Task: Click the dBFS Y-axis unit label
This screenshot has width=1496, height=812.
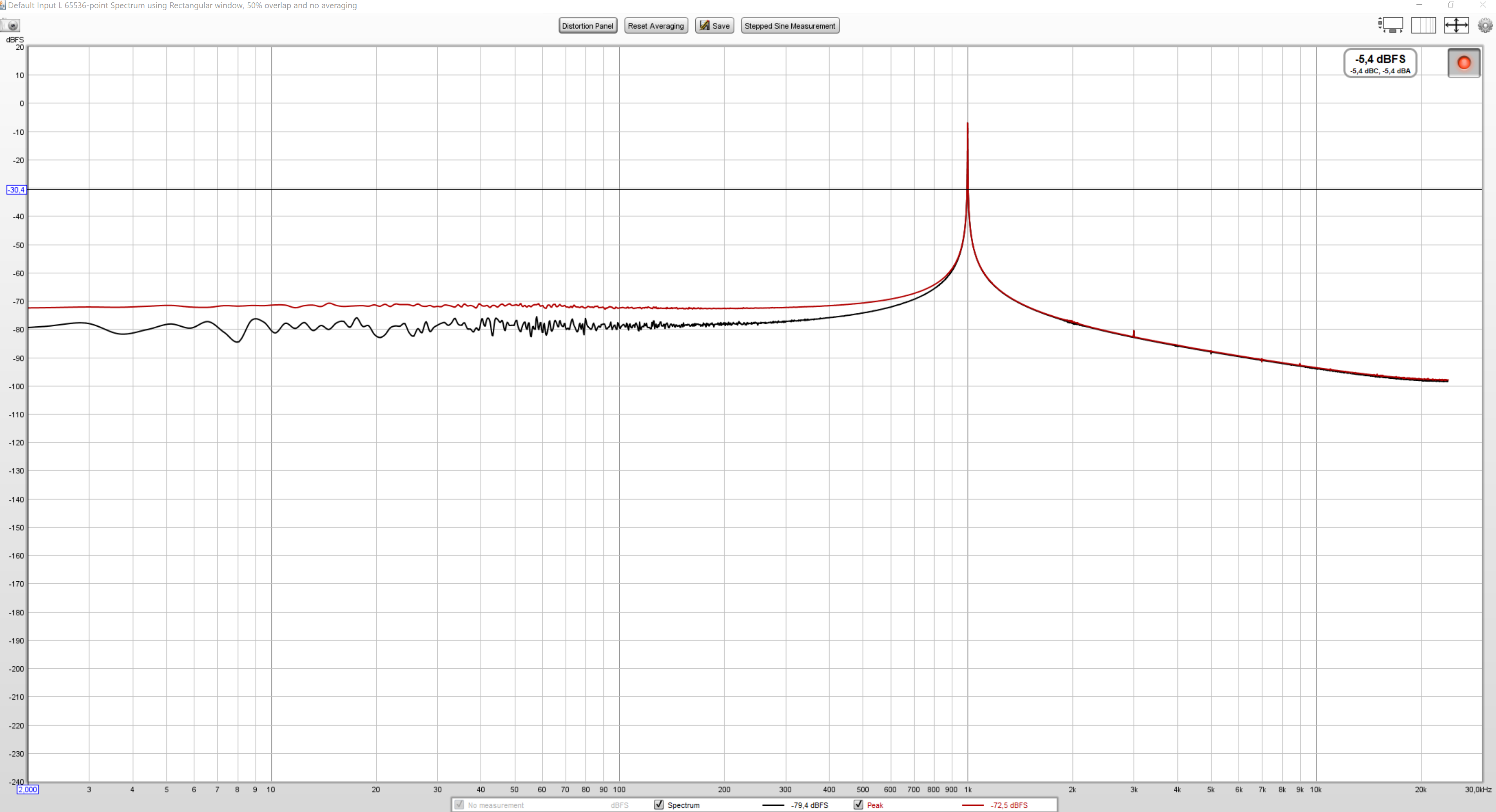Action: (x=15, y=40)
